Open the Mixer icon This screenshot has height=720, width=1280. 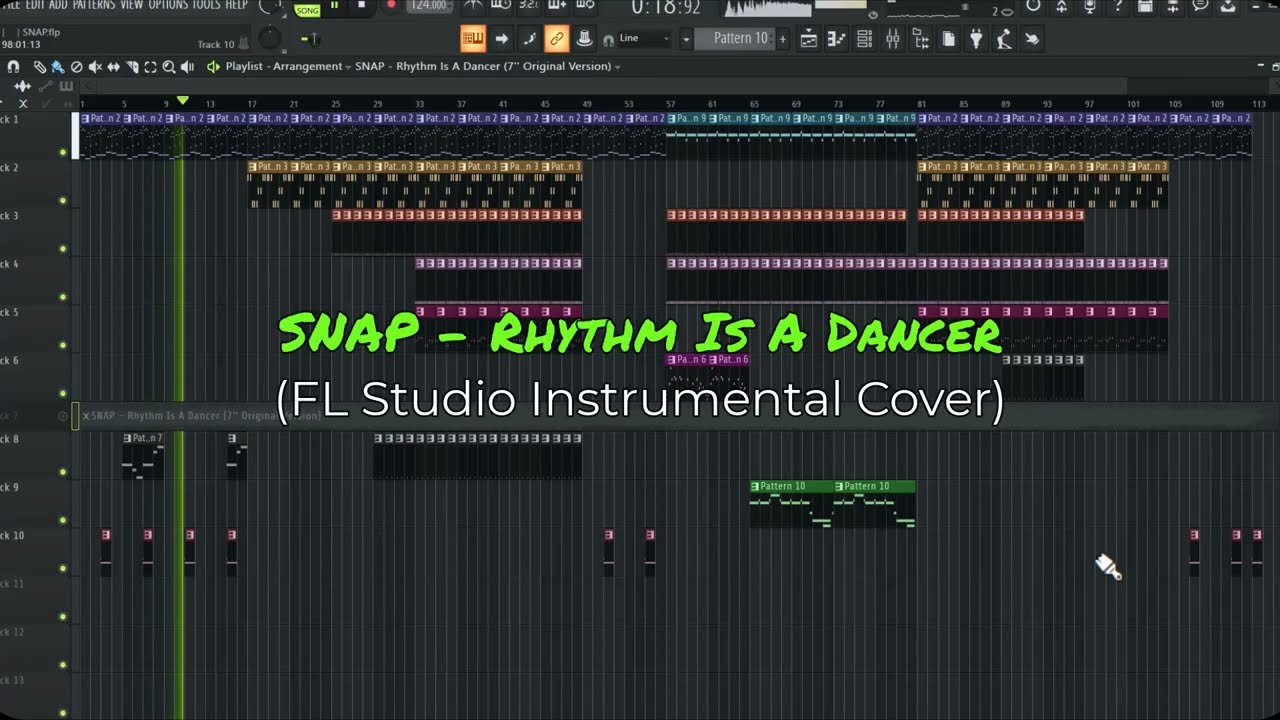point(893,39)
